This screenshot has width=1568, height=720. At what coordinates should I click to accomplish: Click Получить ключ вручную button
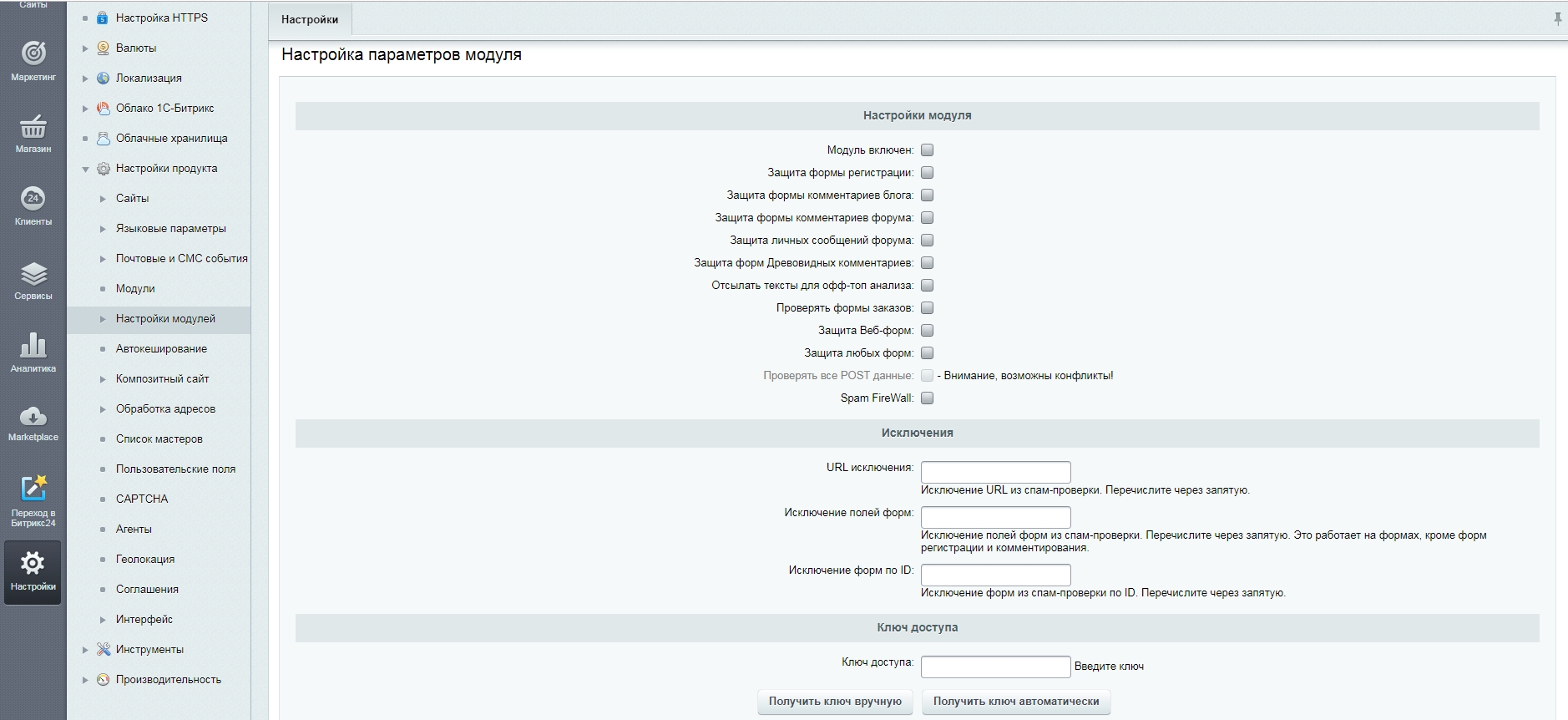pyautogui.click(x=835, y=702)
